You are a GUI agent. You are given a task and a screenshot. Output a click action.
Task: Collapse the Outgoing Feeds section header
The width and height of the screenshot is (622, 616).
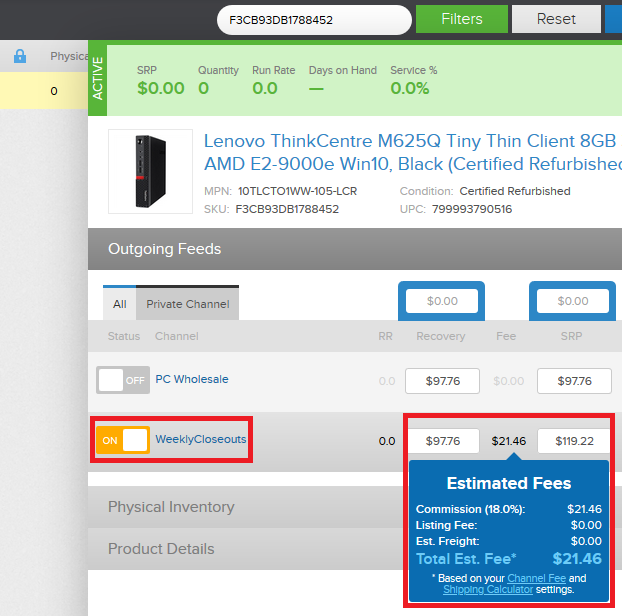click(355, 249)
